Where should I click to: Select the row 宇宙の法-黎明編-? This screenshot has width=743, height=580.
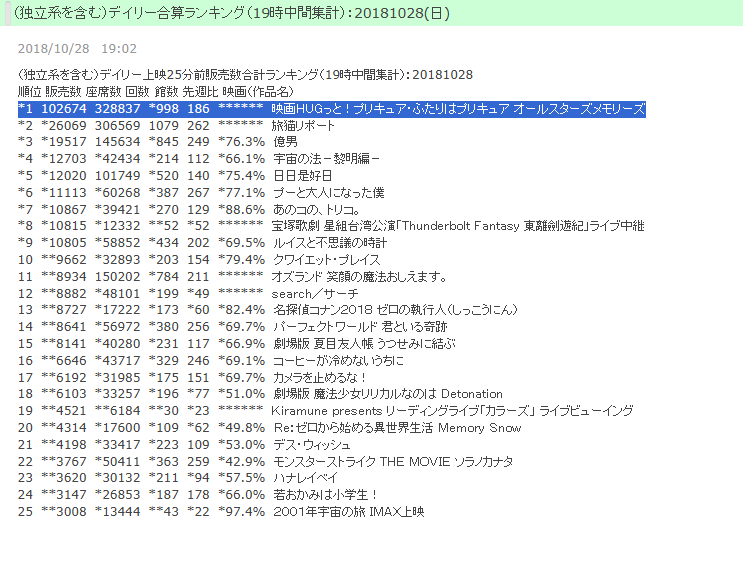(199, 159)
